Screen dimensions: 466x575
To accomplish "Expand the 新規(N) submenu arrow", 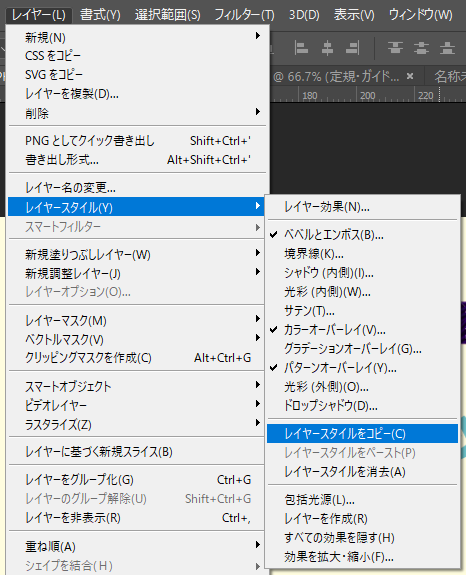I will click(x=258, y=36).
